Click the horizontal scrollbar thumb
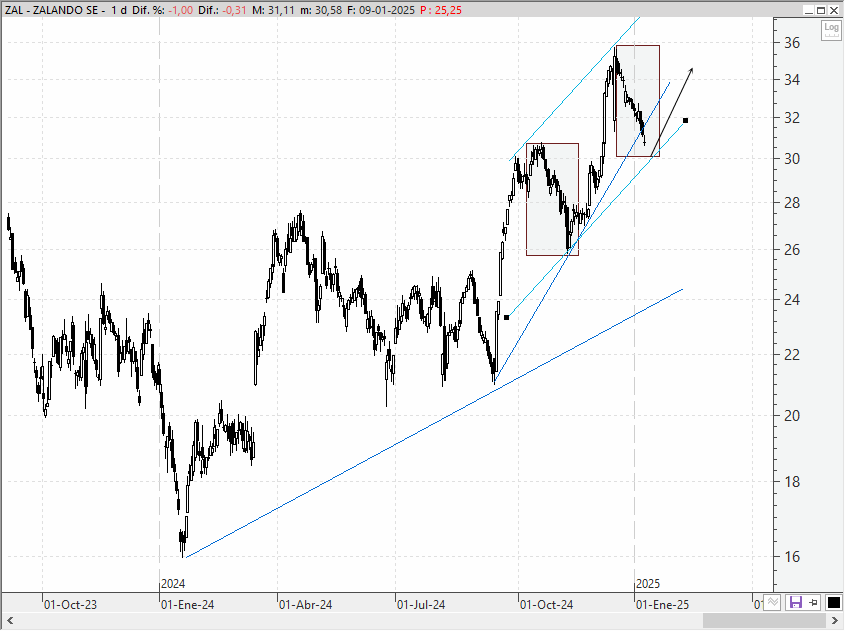 pyautogui.click(x=764, y=621)
